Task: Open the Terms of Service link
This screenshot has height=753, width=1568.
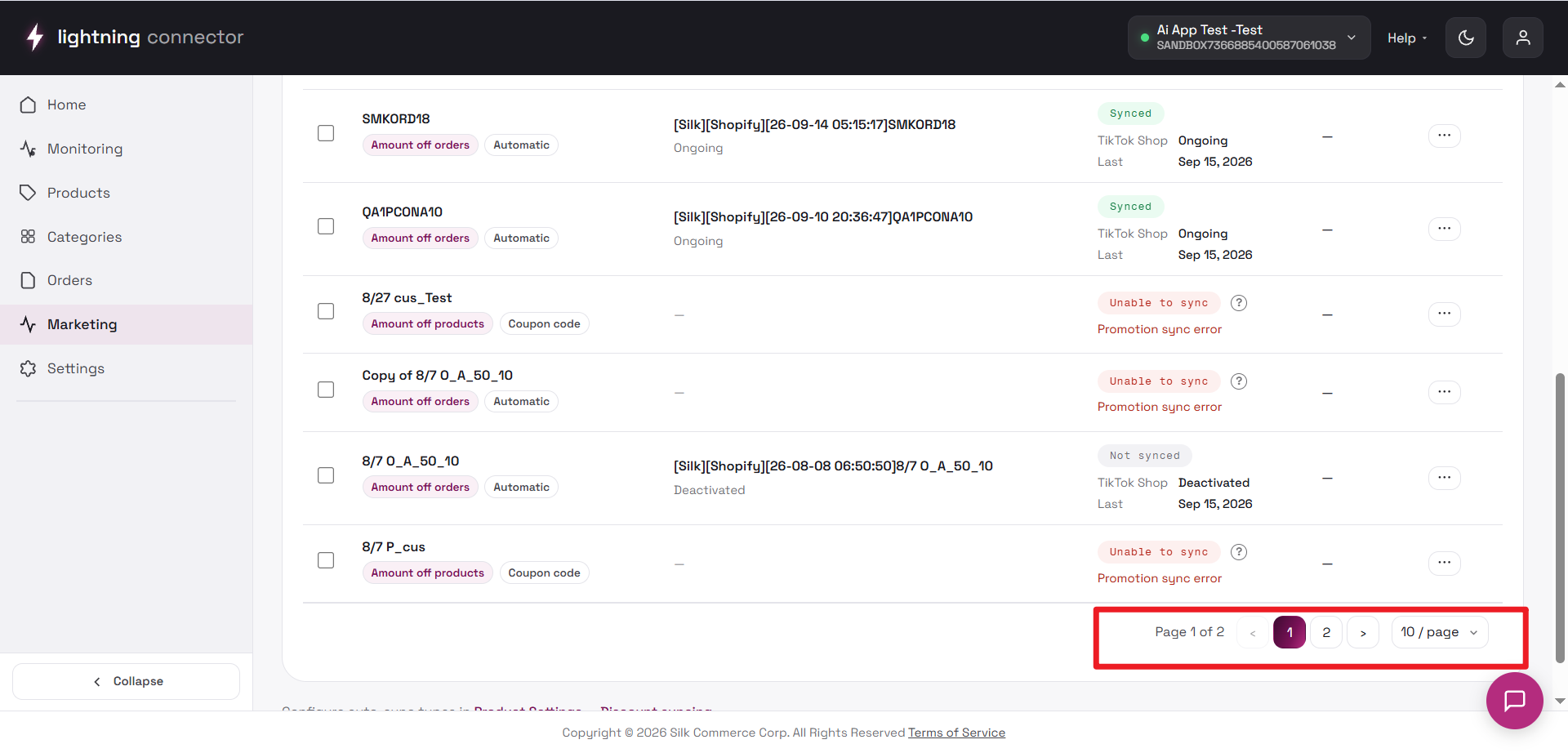Action: coord(956,733)
